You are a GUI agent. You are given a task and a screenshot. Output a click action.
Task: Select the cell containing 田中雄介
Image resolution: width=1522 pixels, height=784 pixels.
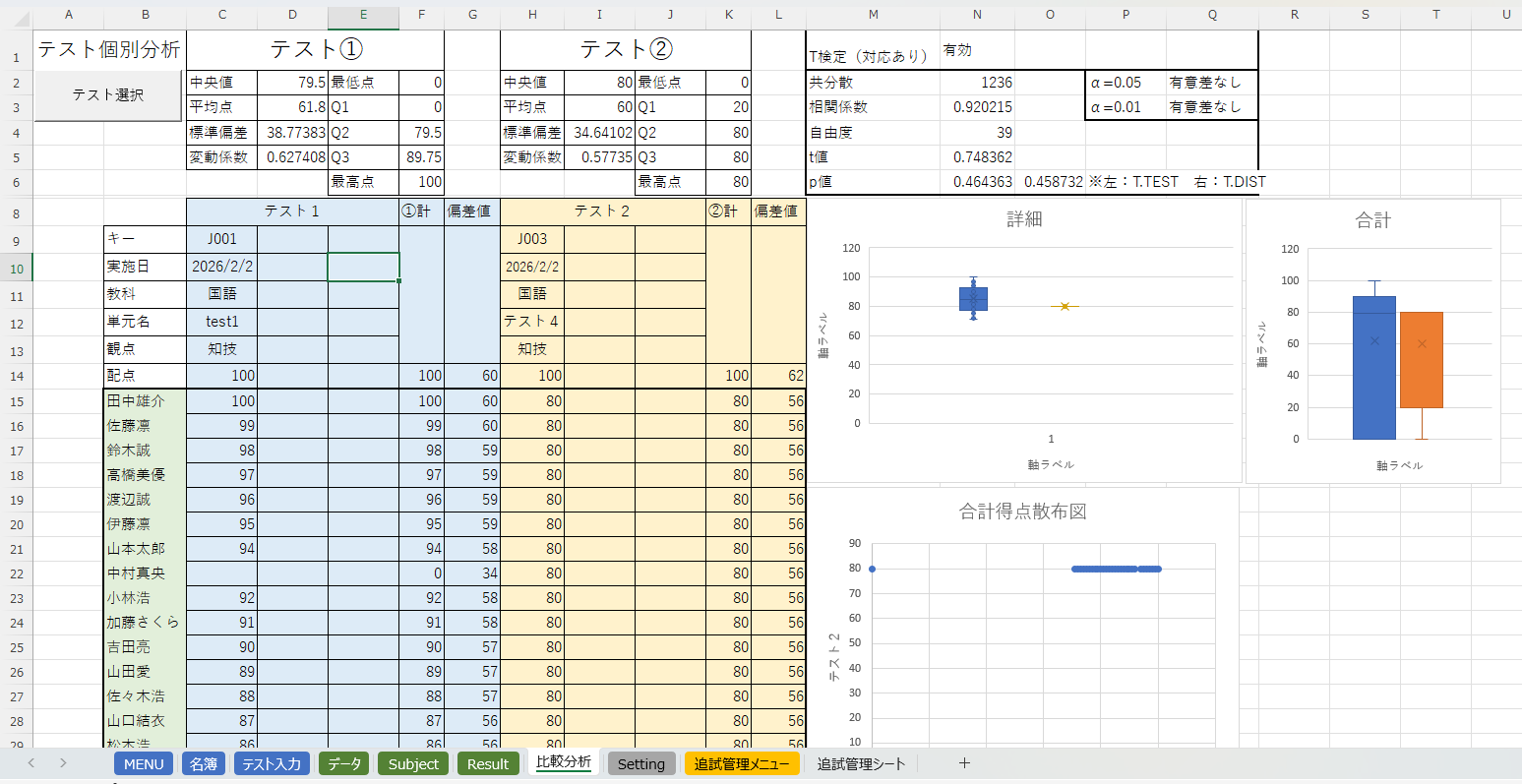145,400
